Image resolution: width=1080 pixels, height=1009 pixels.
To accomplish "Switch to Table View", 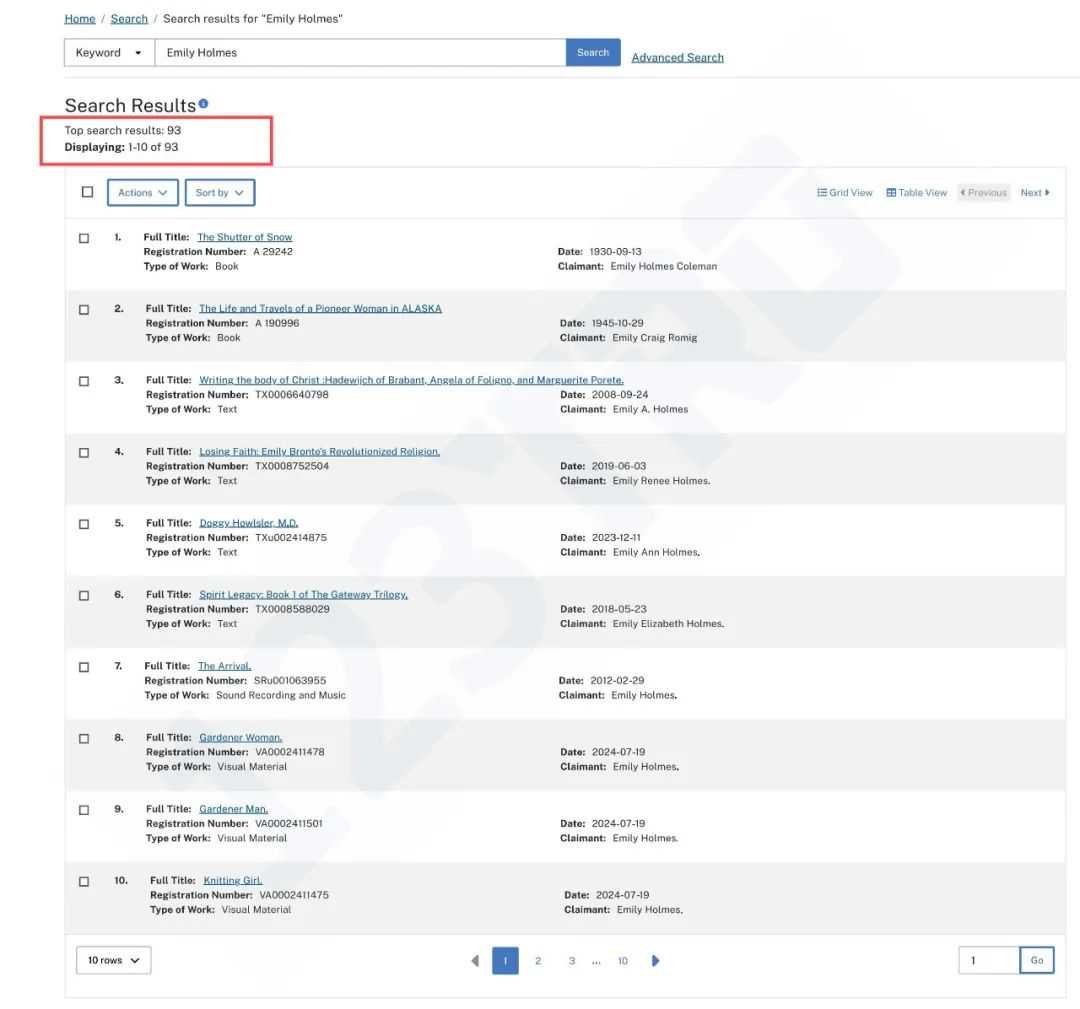I will point(917,193).
